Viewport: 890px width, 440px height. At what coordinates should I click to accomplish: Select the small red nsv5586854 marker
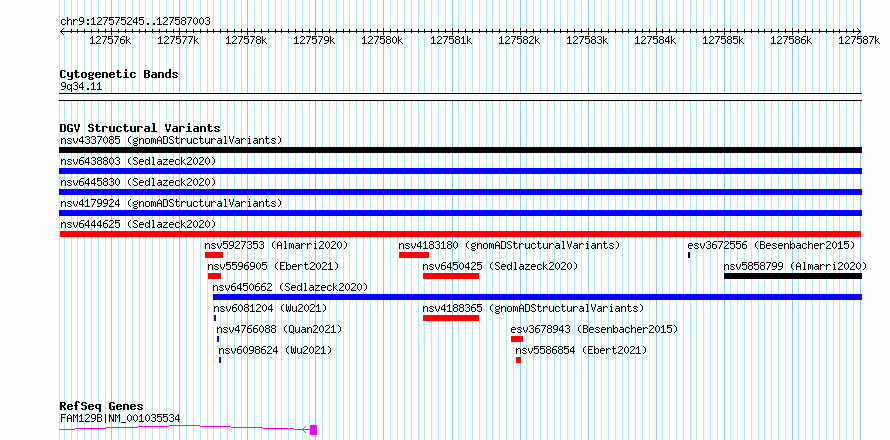tap(518, 360)
